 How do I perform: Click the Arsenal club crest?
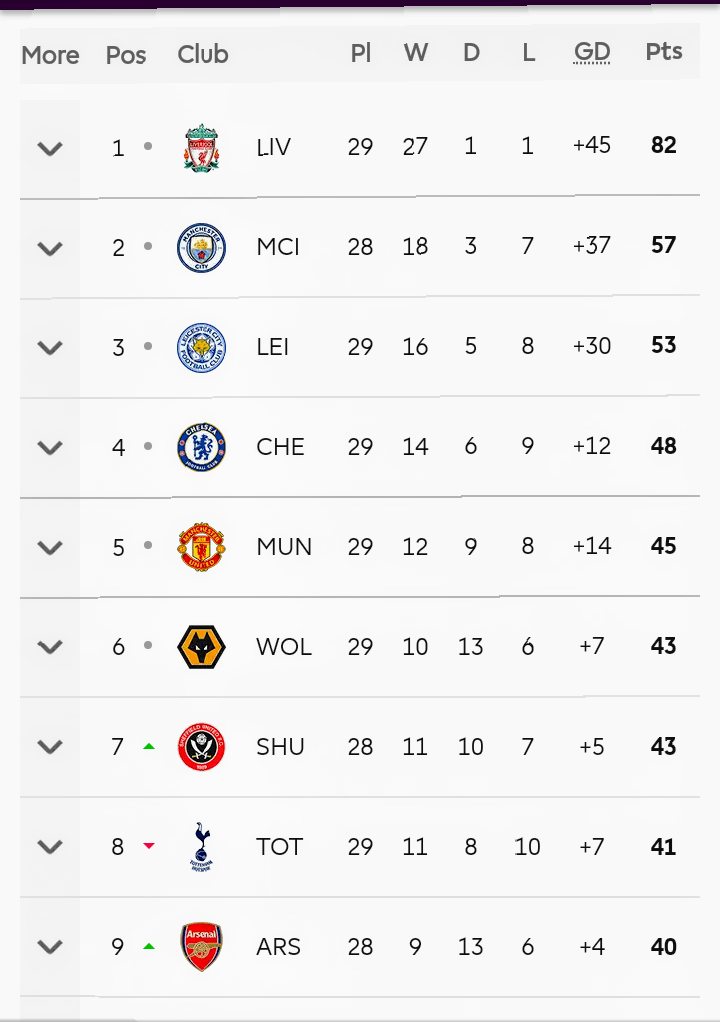[x=201, y=947]
